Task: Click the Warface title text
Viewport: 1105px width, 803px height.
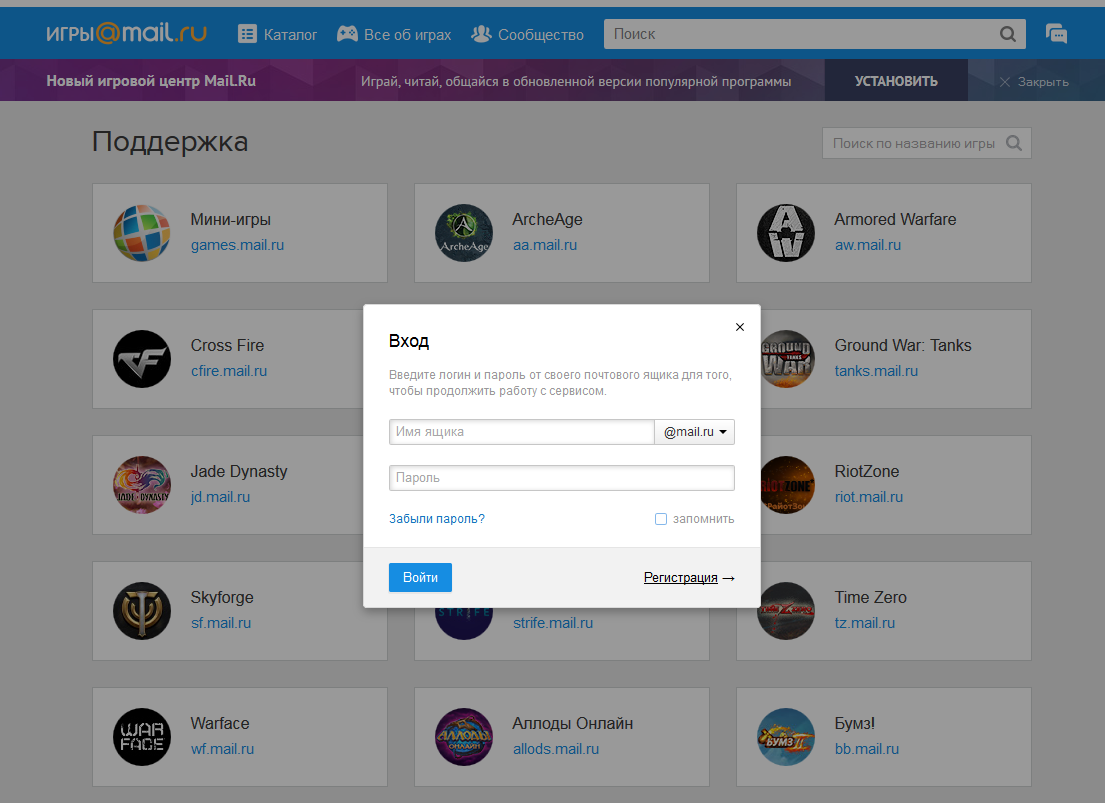Action: point(220,723)
